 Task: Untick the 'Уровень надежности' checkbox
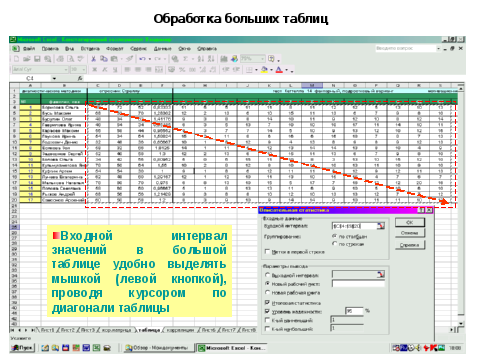pyautogui.click(x=267, y=311)
